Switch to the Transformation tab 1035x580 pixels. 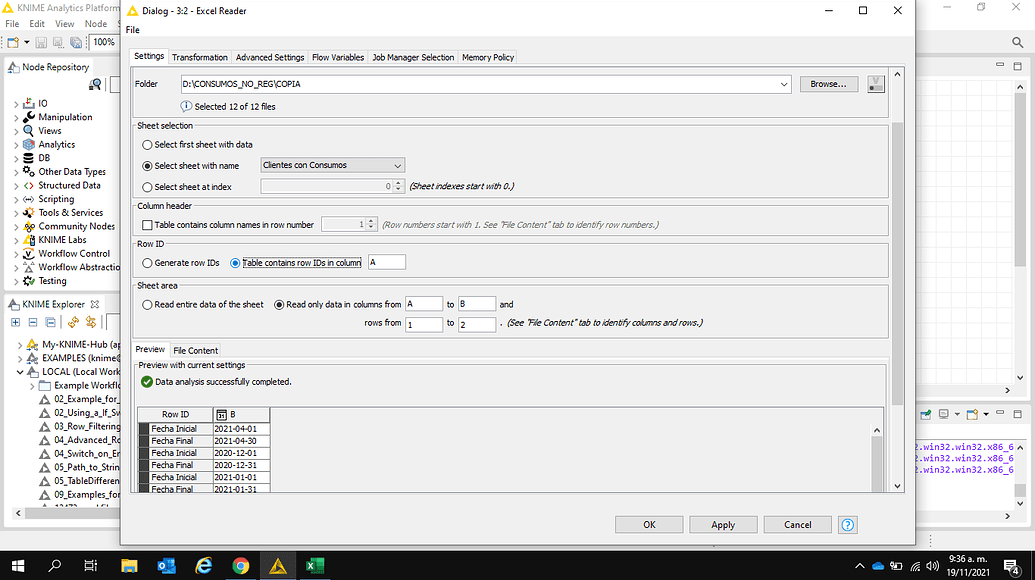[199, 57]
